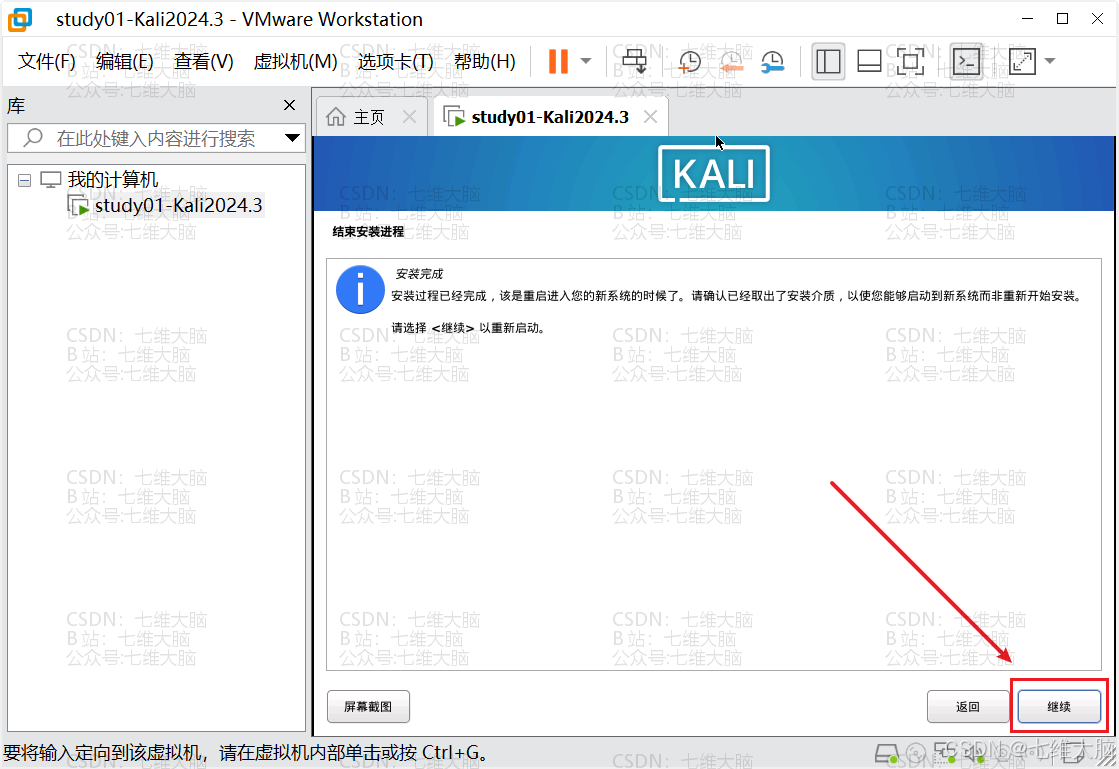The width and height of the screenshot is (1119, 769).
Task: Pause the virtual machine with the orange button
Action: tap(558, 61)
